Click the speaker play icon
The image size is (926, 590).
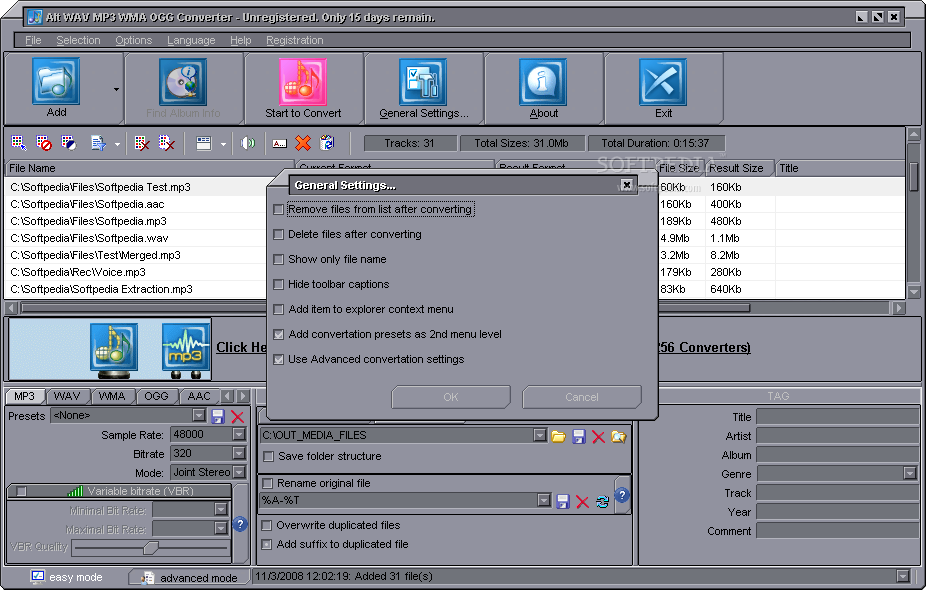pyautogui.click(x=248, y=143)
